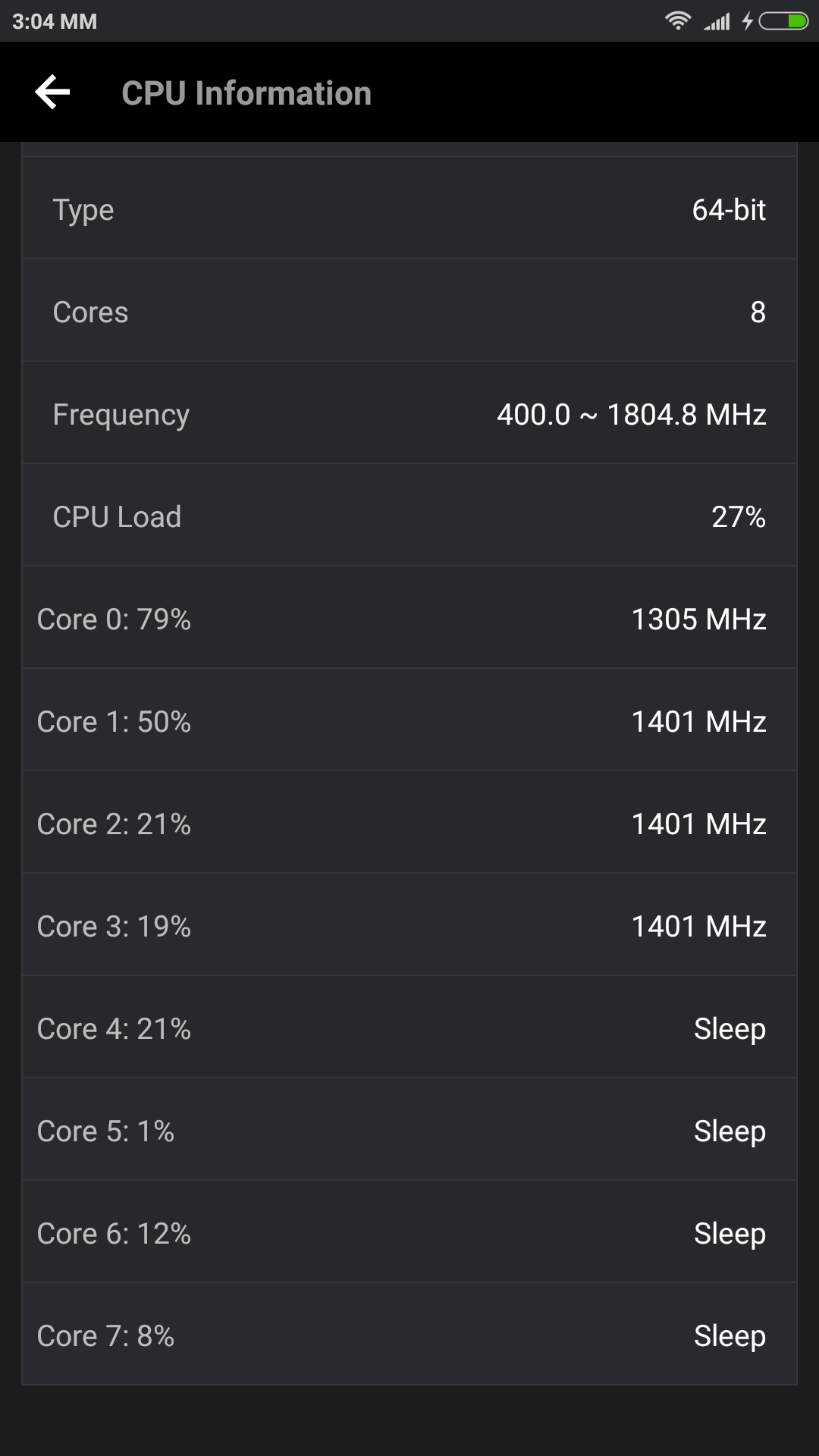Tap the CPU Load 27% row
The image size is (819, 1456).
click(409, 516)
